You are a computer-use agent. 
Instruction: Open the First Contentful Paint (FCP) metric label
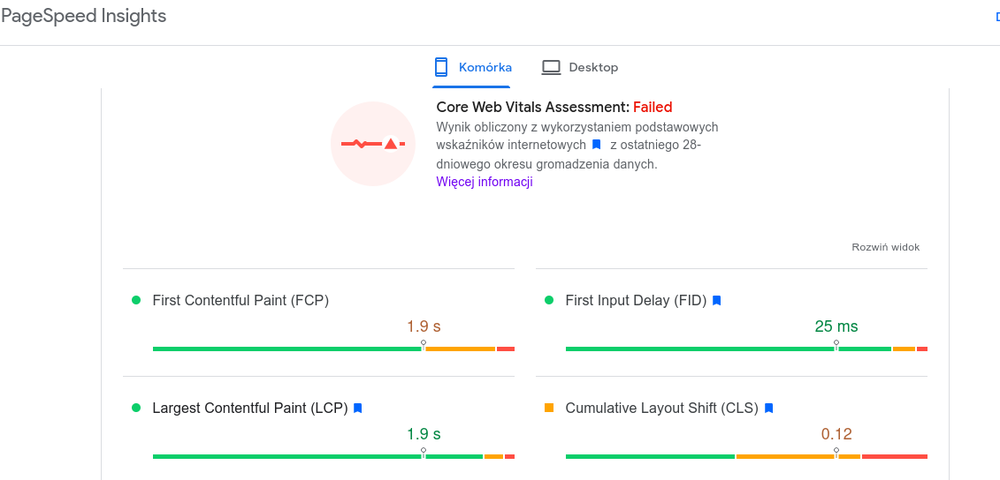[240, 300]
